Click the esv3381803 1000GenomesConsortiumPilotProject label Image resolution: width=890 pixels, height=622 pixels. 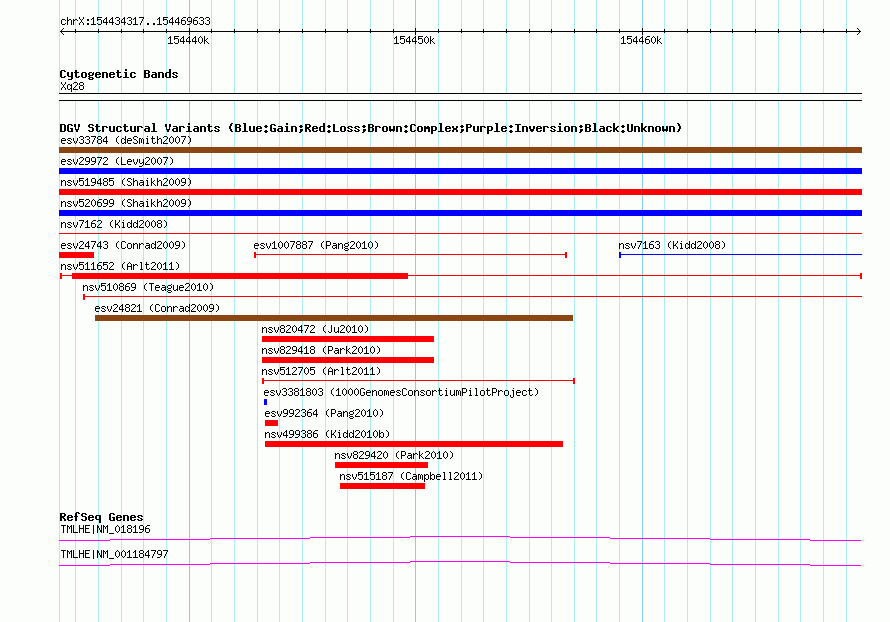(401, 392)
